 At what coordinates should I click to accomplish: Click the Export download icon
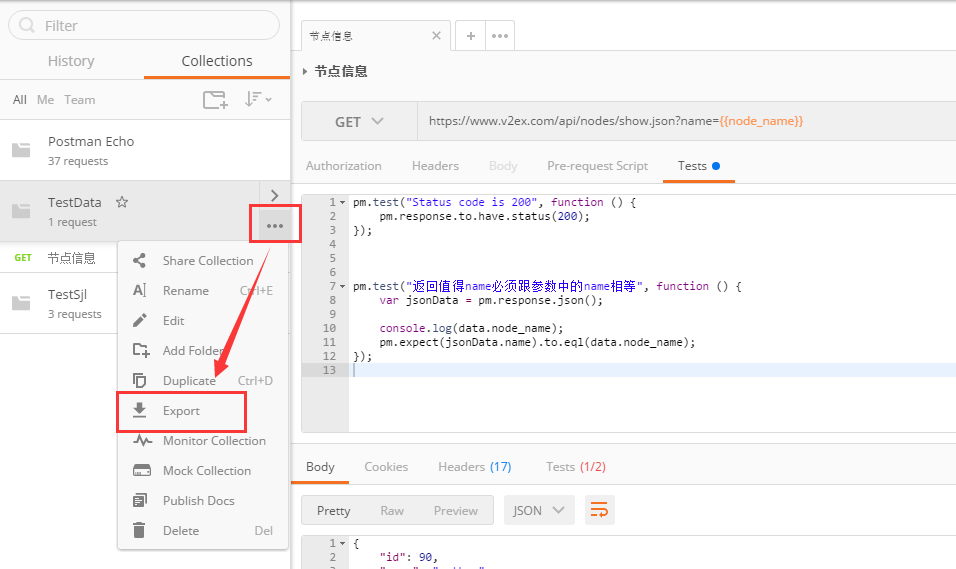(x=140, y=410)
